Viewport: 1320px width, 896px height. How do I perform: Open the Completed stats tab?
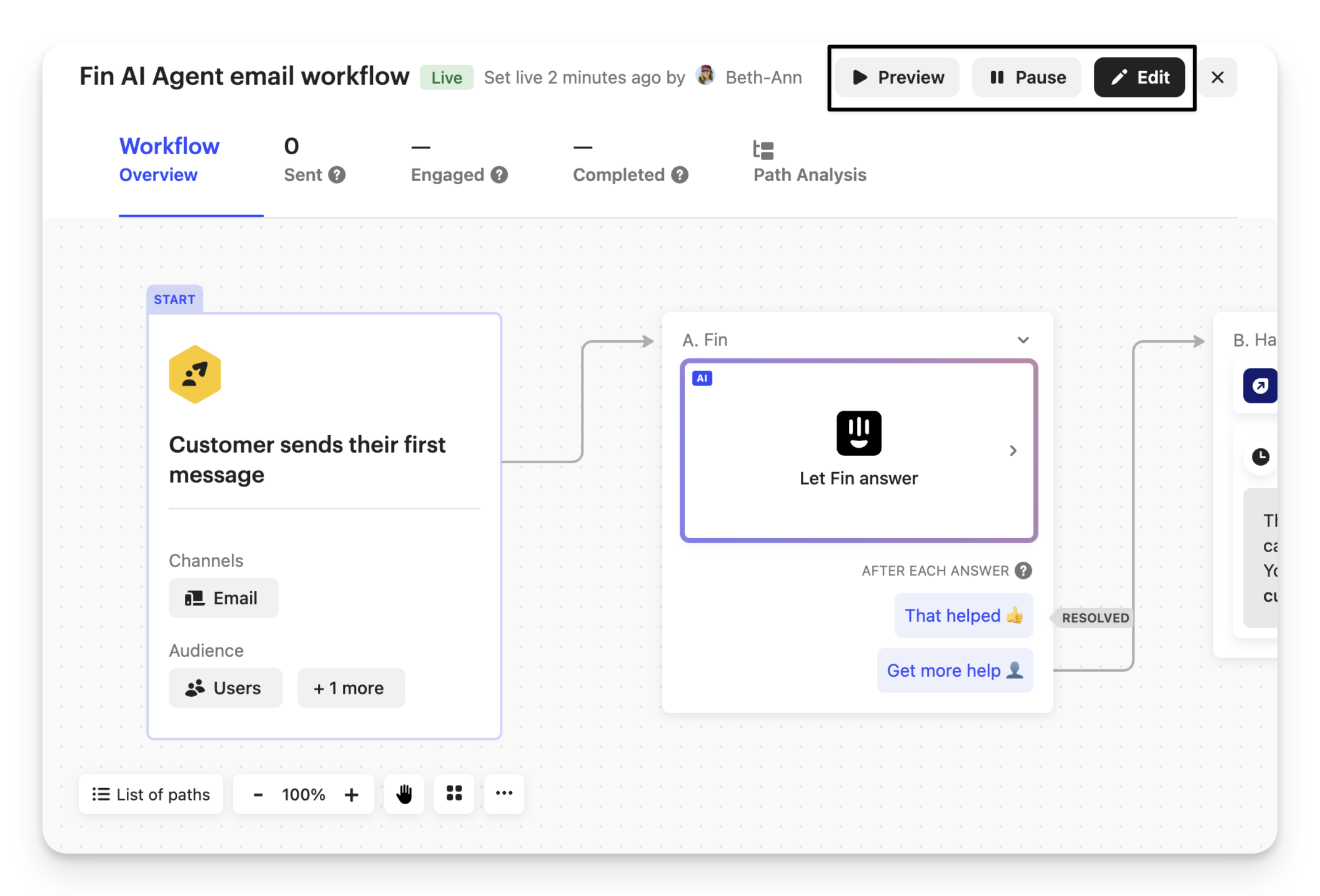630,160
